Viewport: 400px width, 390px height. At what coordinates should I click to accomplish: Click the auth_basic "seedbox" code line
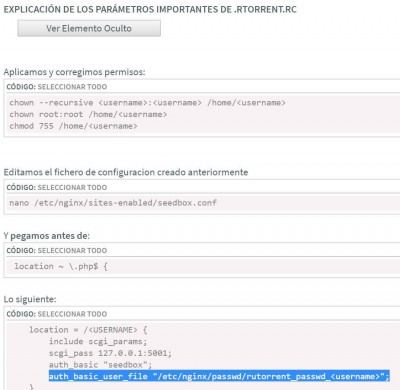point(100,365)
